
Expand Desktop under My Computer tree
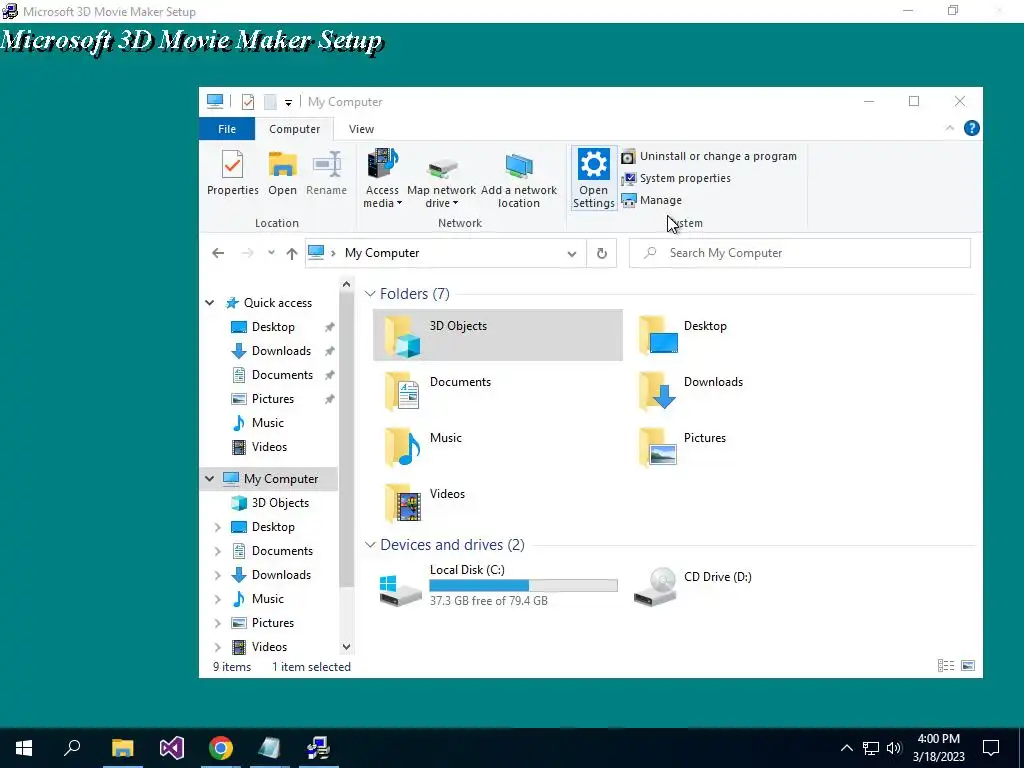[x=218, y=527]
